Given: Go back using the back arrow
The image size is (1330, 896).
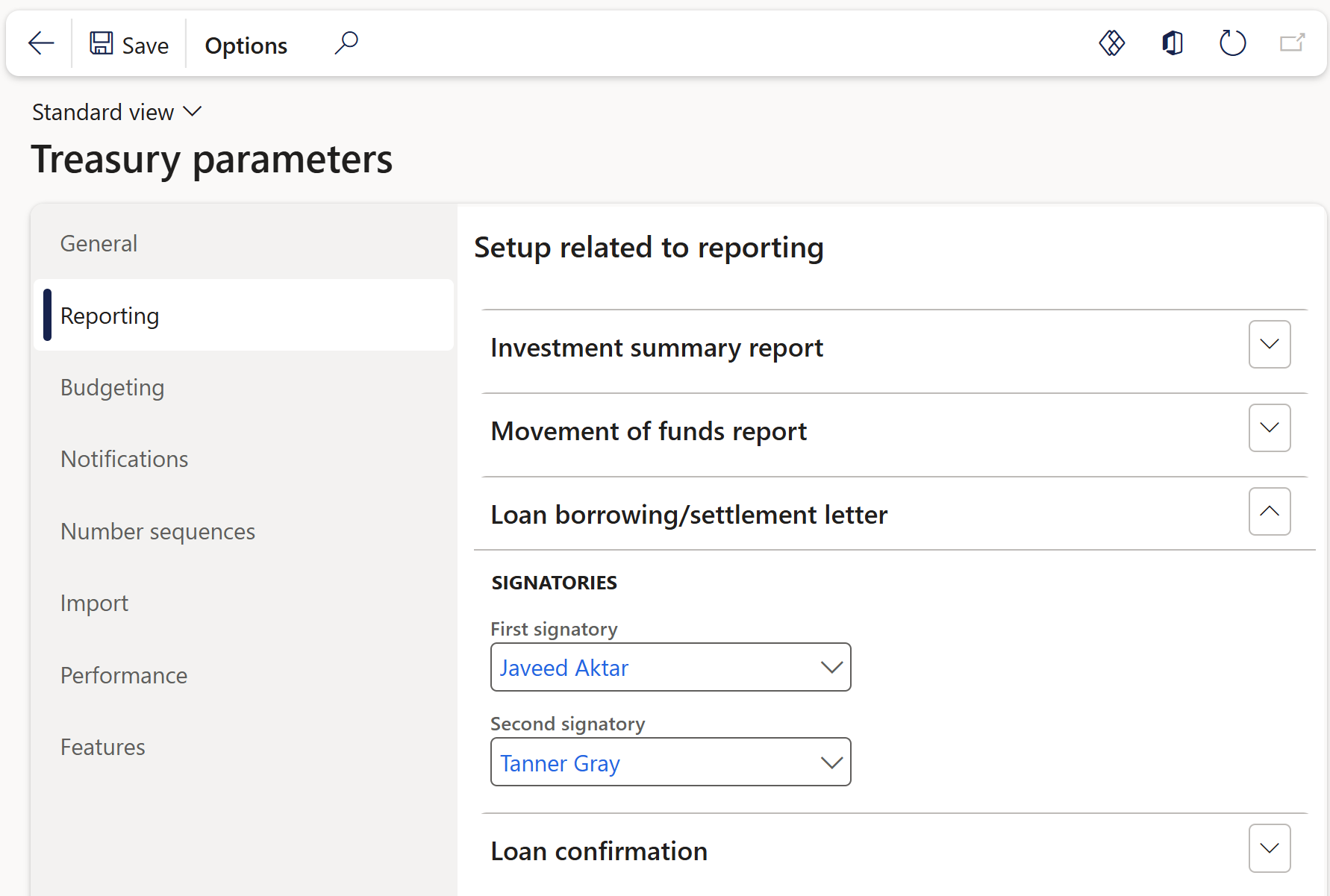Looking at the screenshot, I should click(x=41, y=43).
